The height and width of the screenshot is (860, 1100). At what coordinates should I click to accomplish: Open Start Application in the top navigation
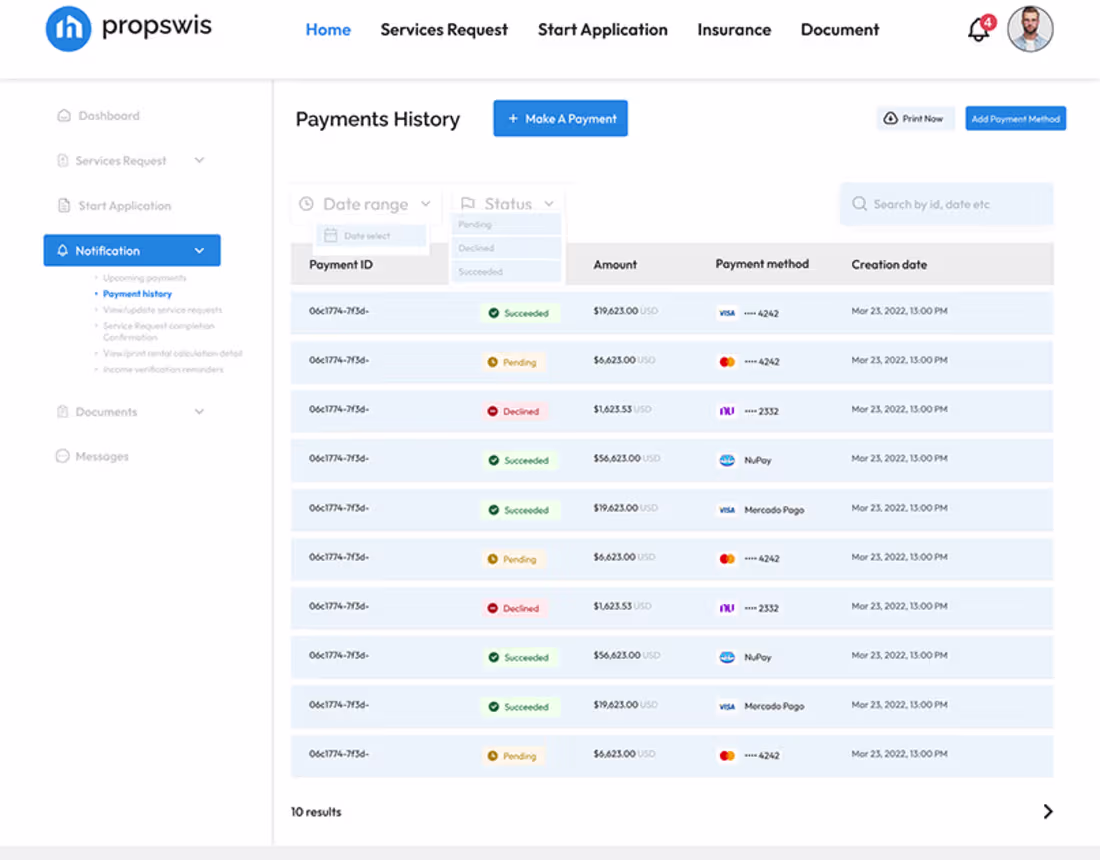tap(603, 29)
